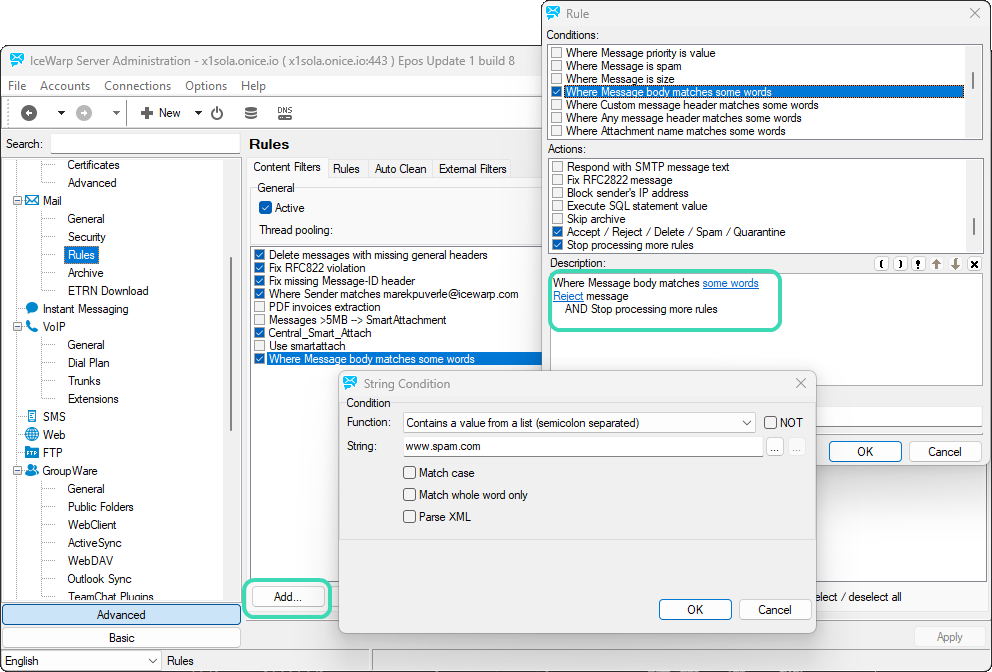
Task: Switch to Basic view button
Action: (121, 638)
